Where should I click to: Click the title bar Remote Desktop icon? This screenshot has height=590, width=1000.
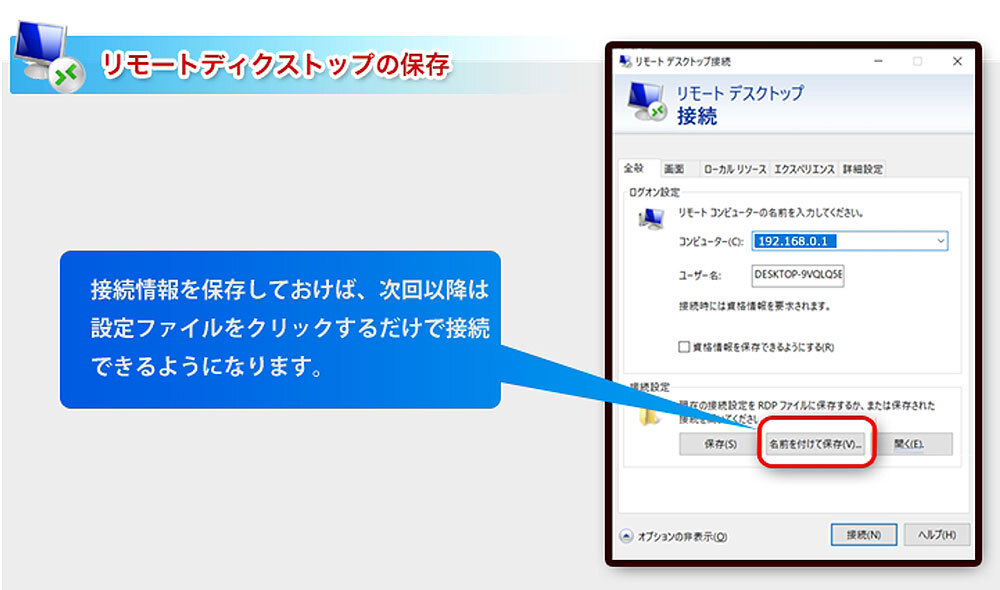tap(626, 61)
